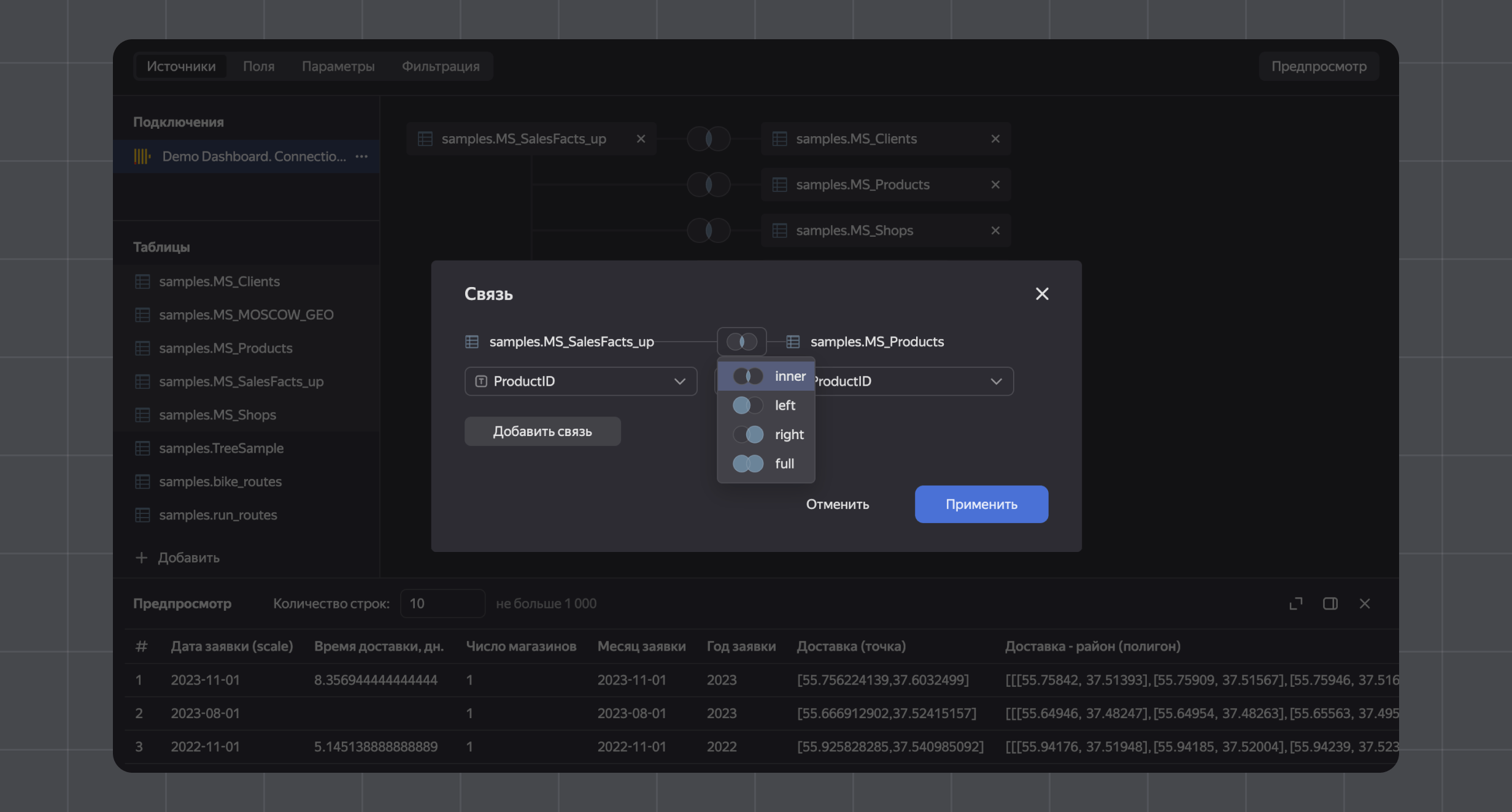Click join icon linking to samples.MS_Shops
The width and height of the screenshot is (1512, 812).
pyautogui.click(x=708, y=231)
